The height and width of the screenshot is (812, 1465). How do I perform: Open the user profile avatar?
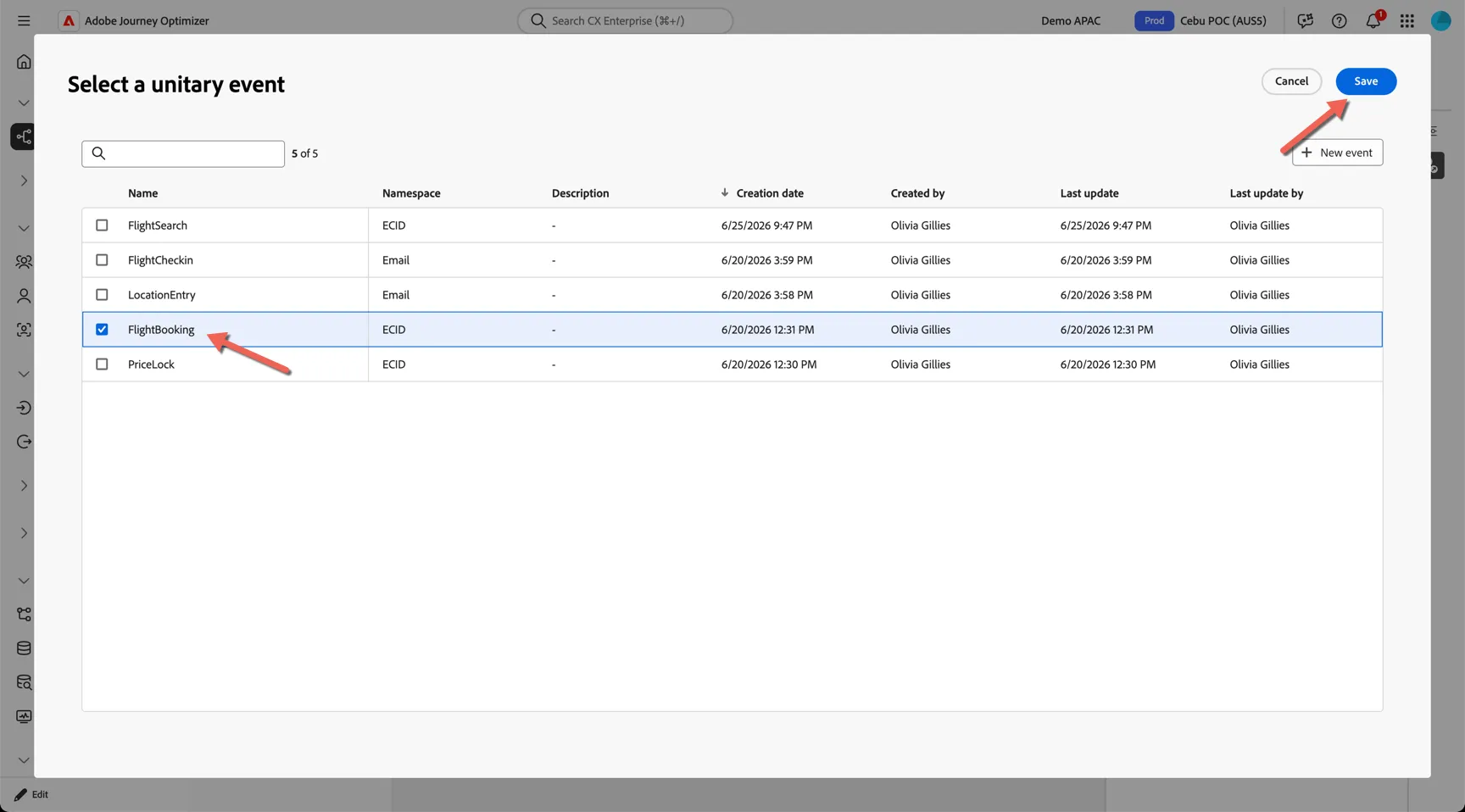1441,20
